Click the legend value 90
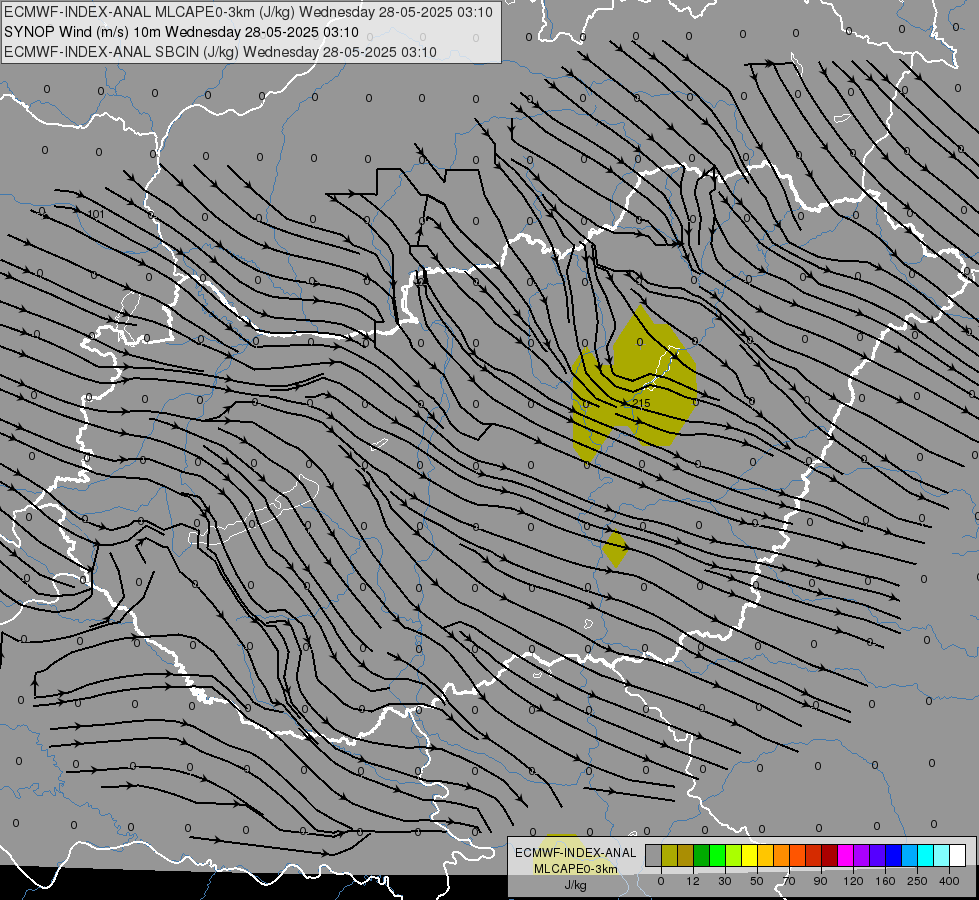The image size is (979, 900). pos(820,881)
